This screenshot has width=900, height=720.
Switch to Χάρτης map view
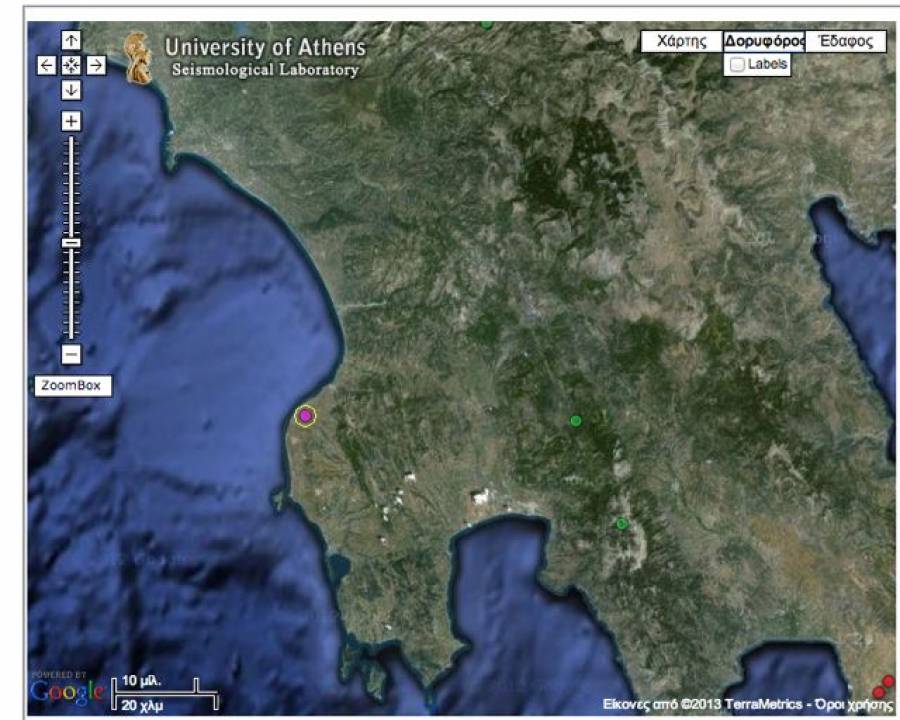tap(680, 41)
